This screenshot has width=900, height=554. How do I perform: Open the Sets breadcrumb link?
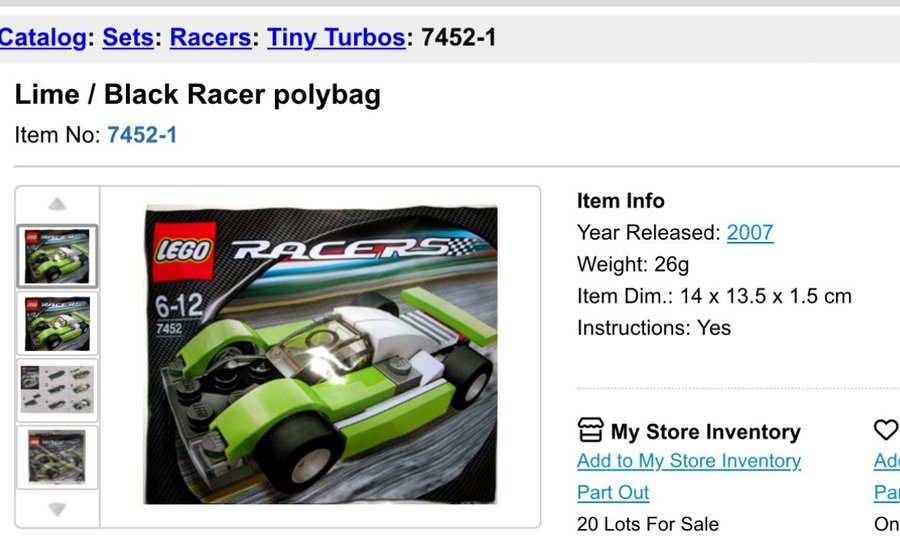(128, 38)
